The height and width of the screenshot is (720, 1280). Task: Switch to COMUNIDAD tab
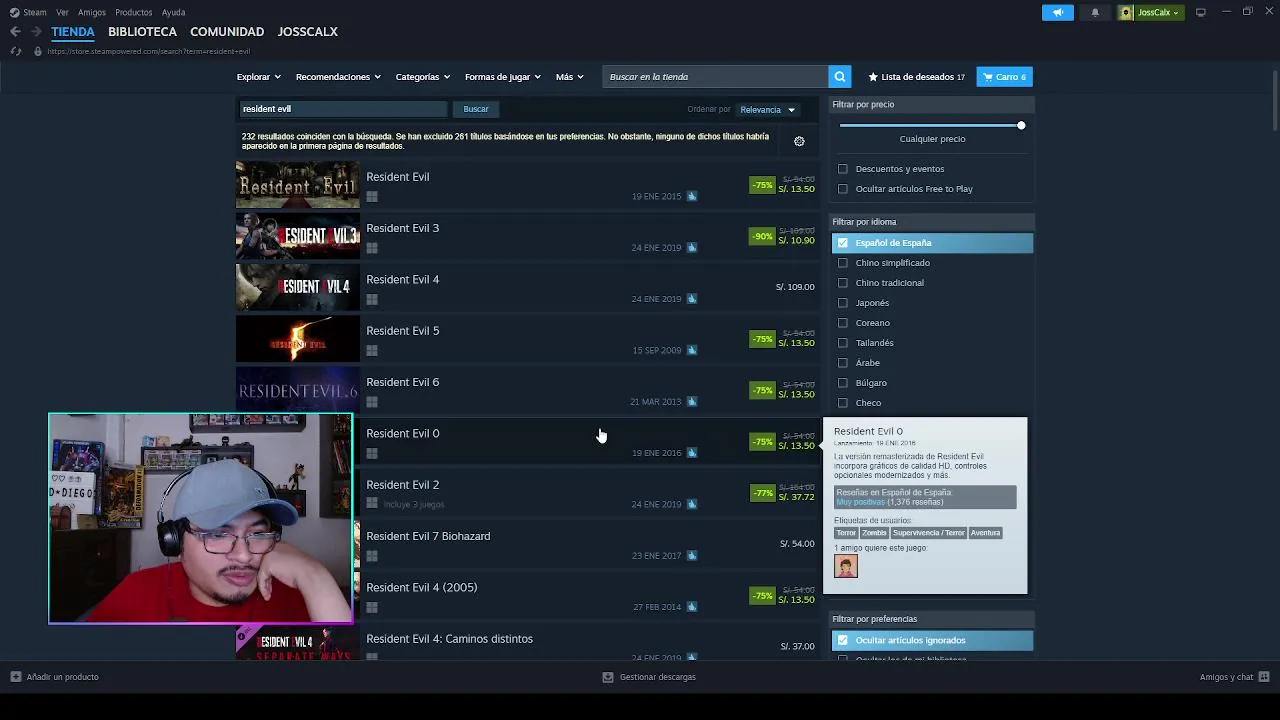coord(227,32)
